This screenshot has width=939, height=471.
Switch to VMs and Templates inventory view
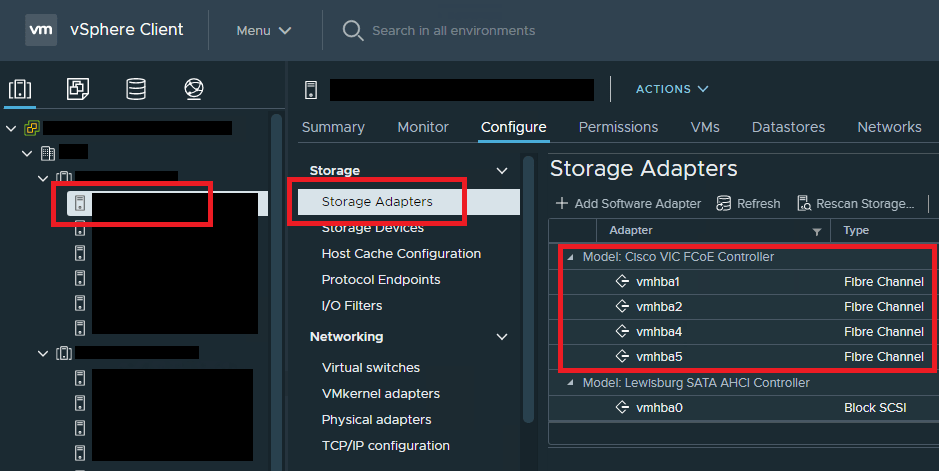pyautogui.click(x=78, y=89)
